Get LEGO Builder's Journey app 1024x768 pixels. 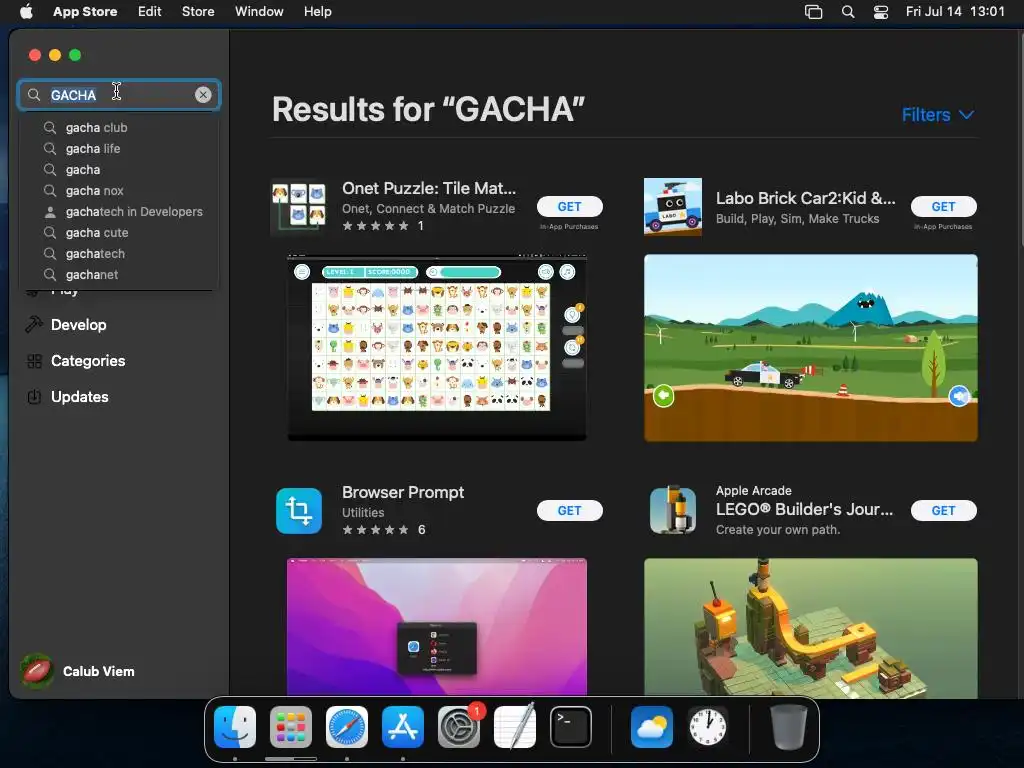(944, 511)
